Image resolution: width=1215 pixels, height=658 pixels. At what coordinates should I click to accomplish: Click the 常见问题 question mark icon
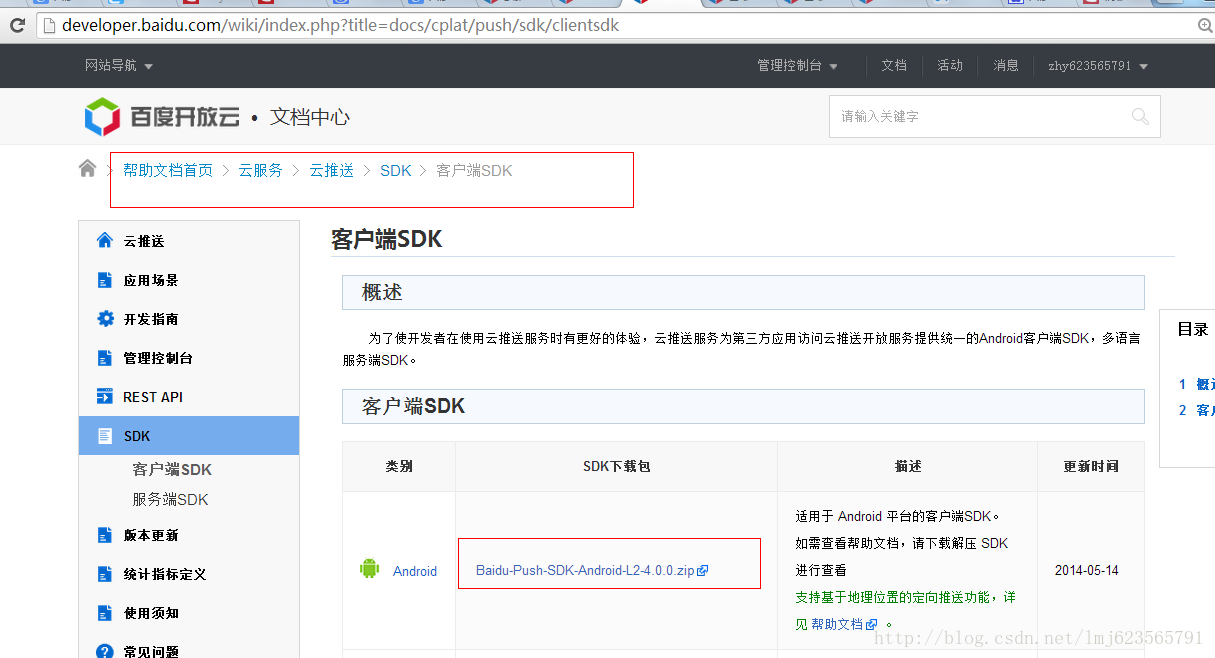pyautogui.click(x=105, y=651)
